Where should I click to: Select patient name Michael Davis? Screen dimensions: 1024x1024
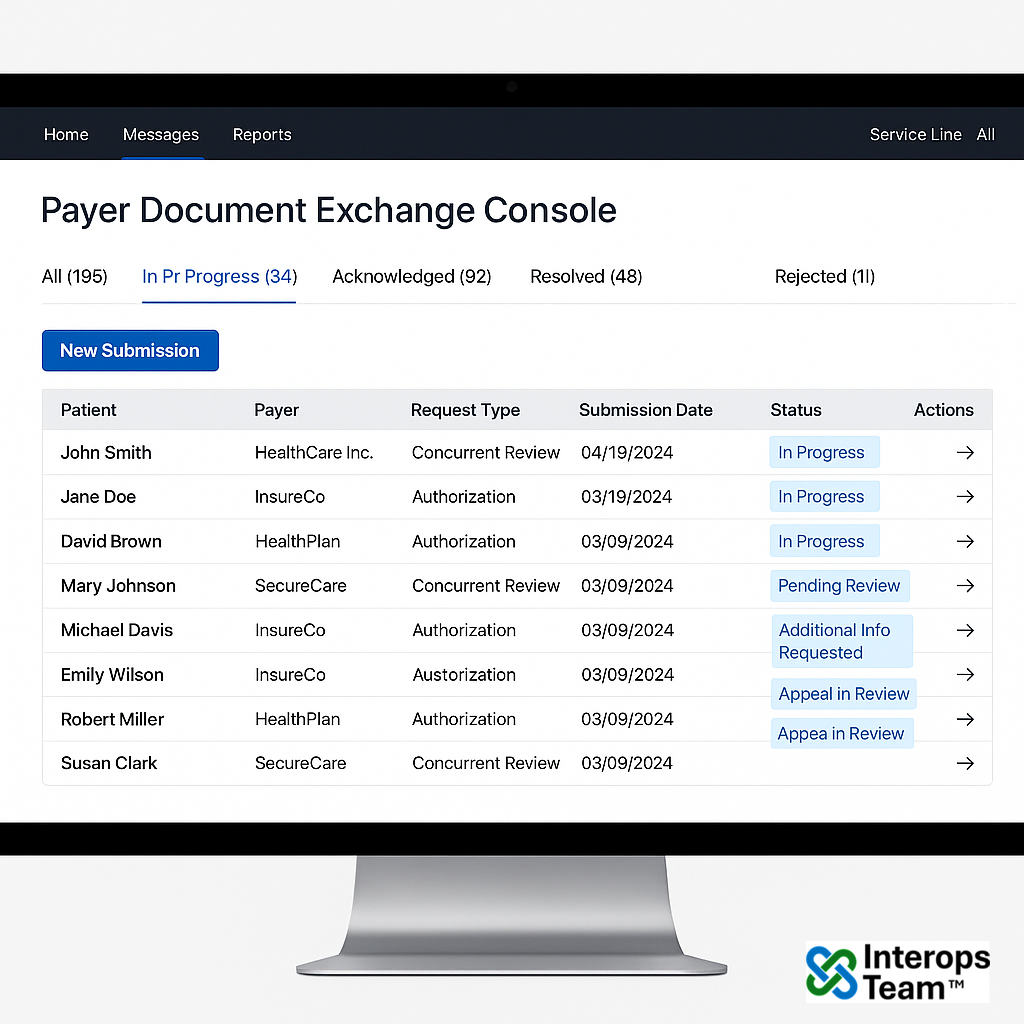coord(117,630)
